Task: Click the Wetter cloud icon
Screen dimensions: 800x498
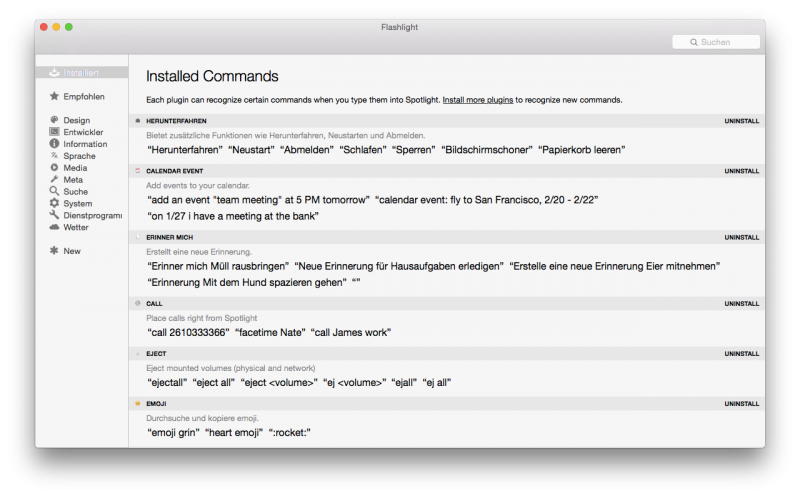Action: pyautogui.click(x=54, y=227)
